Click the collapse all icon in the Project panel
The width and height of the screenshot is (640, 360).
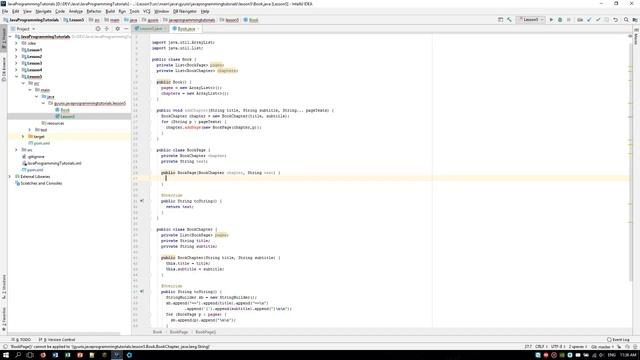pos(107,29)
